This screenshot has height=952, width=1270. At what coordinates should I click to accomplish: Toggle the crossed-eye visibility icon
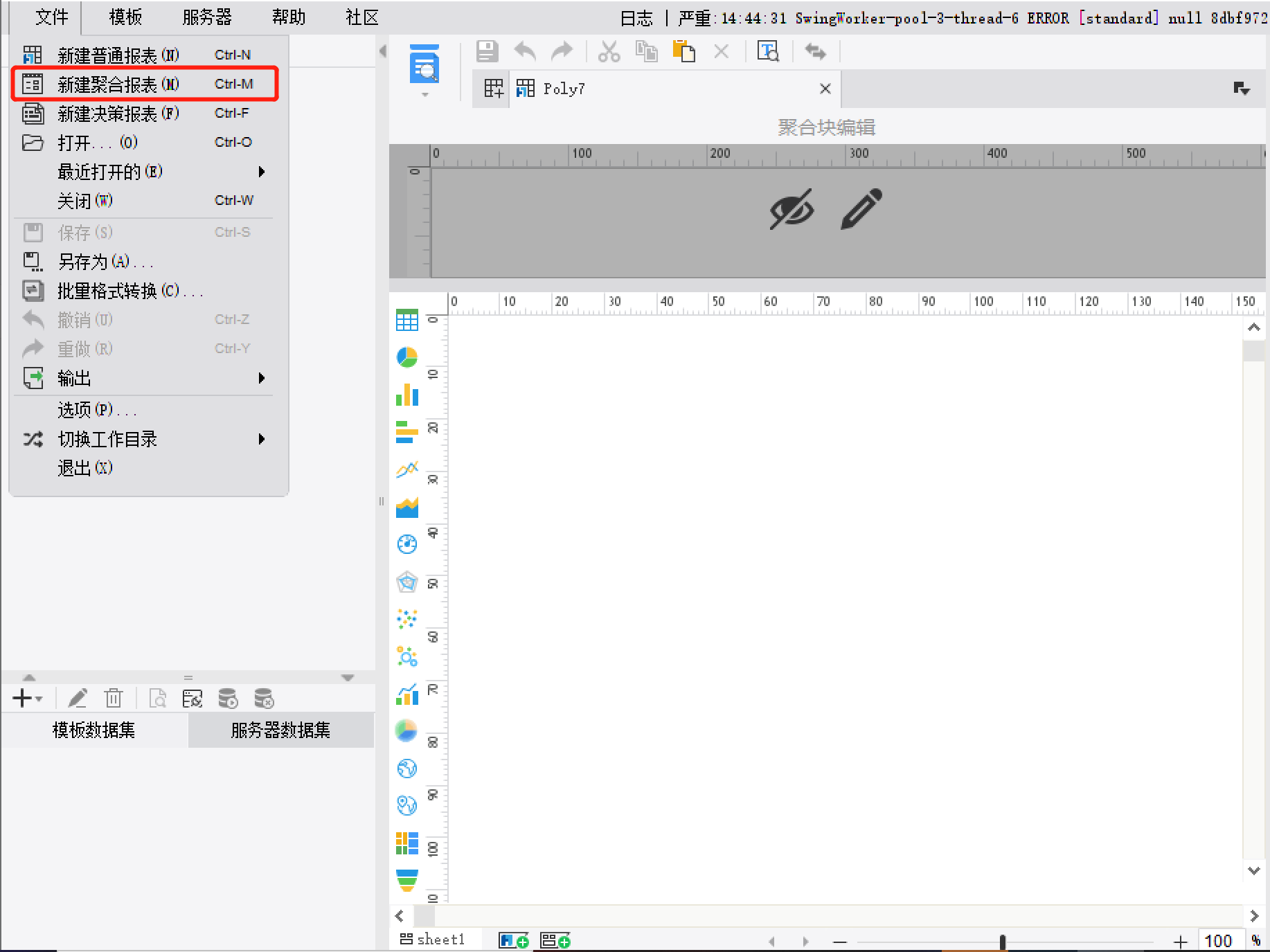pos(792,208)
